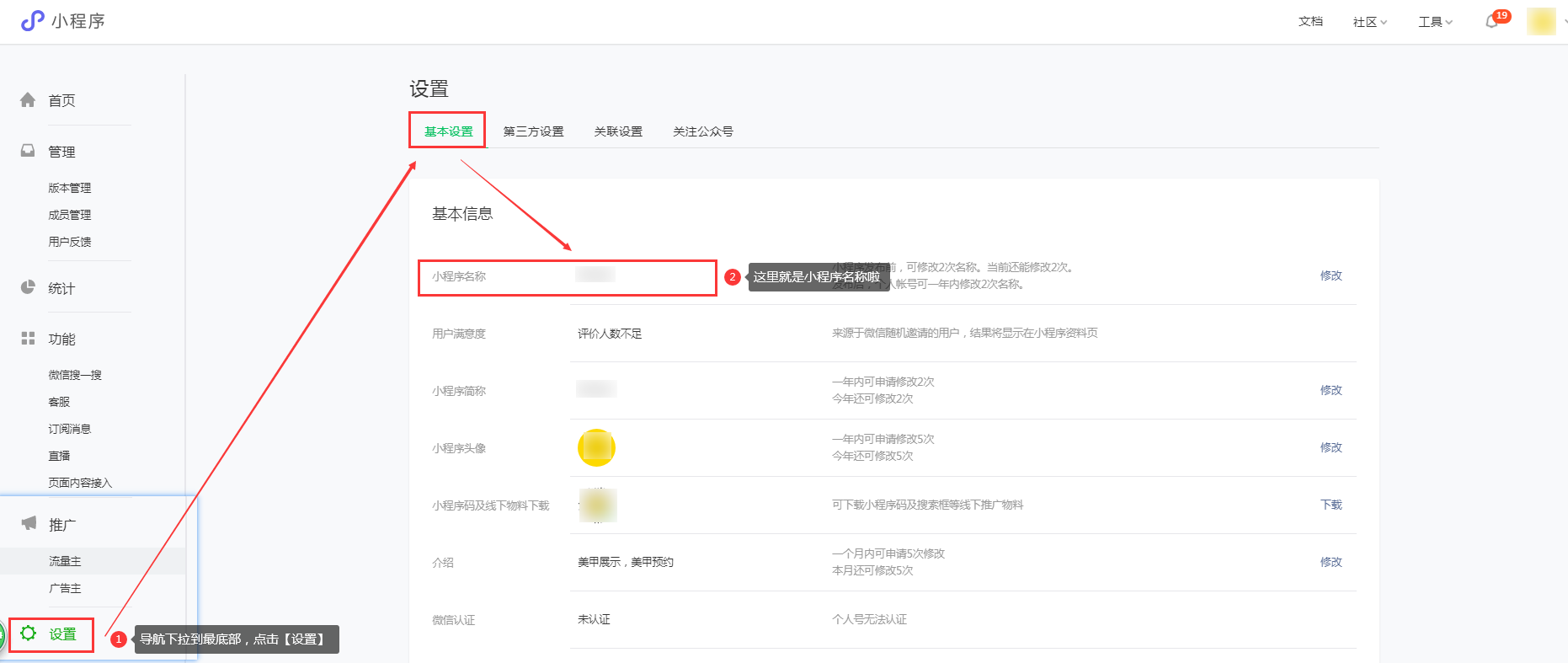Click 下载 for 小程序码及线下物料
The image size is (1568, 663).
1331,505
